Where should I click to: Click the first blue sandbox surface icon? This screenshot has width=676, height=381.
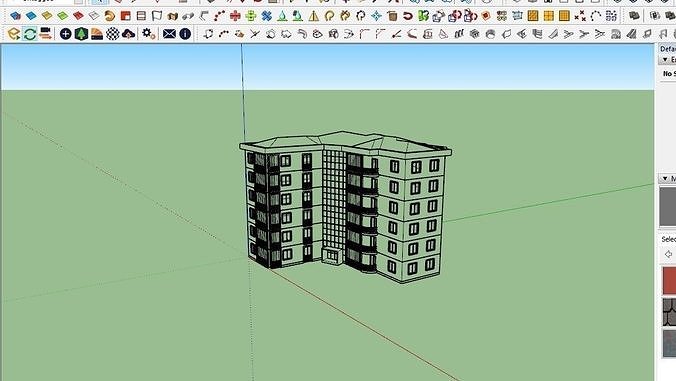point(16,16)
